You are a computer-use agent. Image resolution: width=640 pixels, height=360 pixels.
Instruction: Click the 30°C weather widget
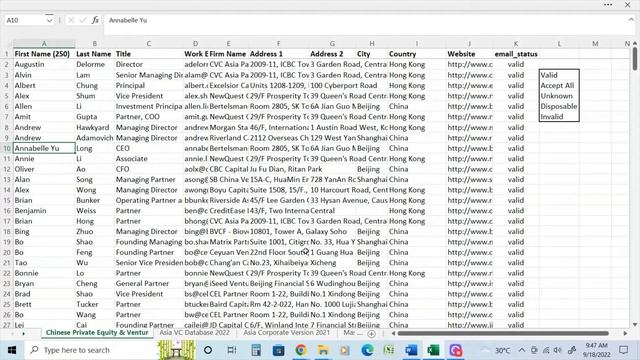coord(496,350)
